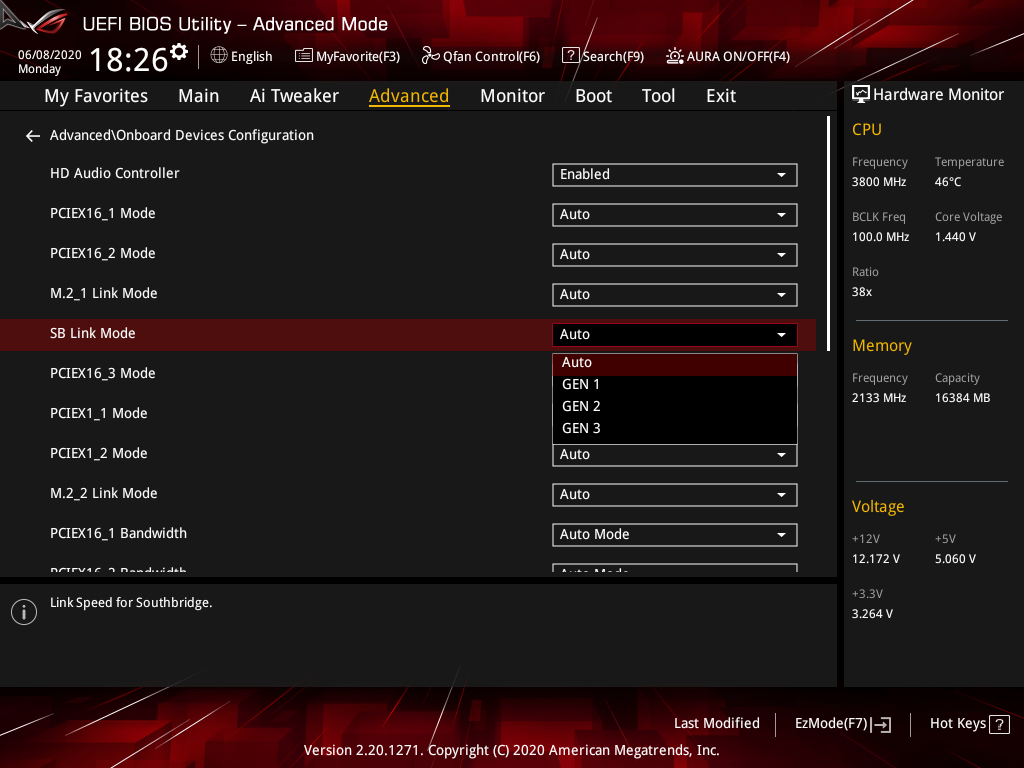The width and height of the screenshot is (1024, 768).
Task: Click the PCIEX16_1 Bandwidth label
Action: coord(118,534)
